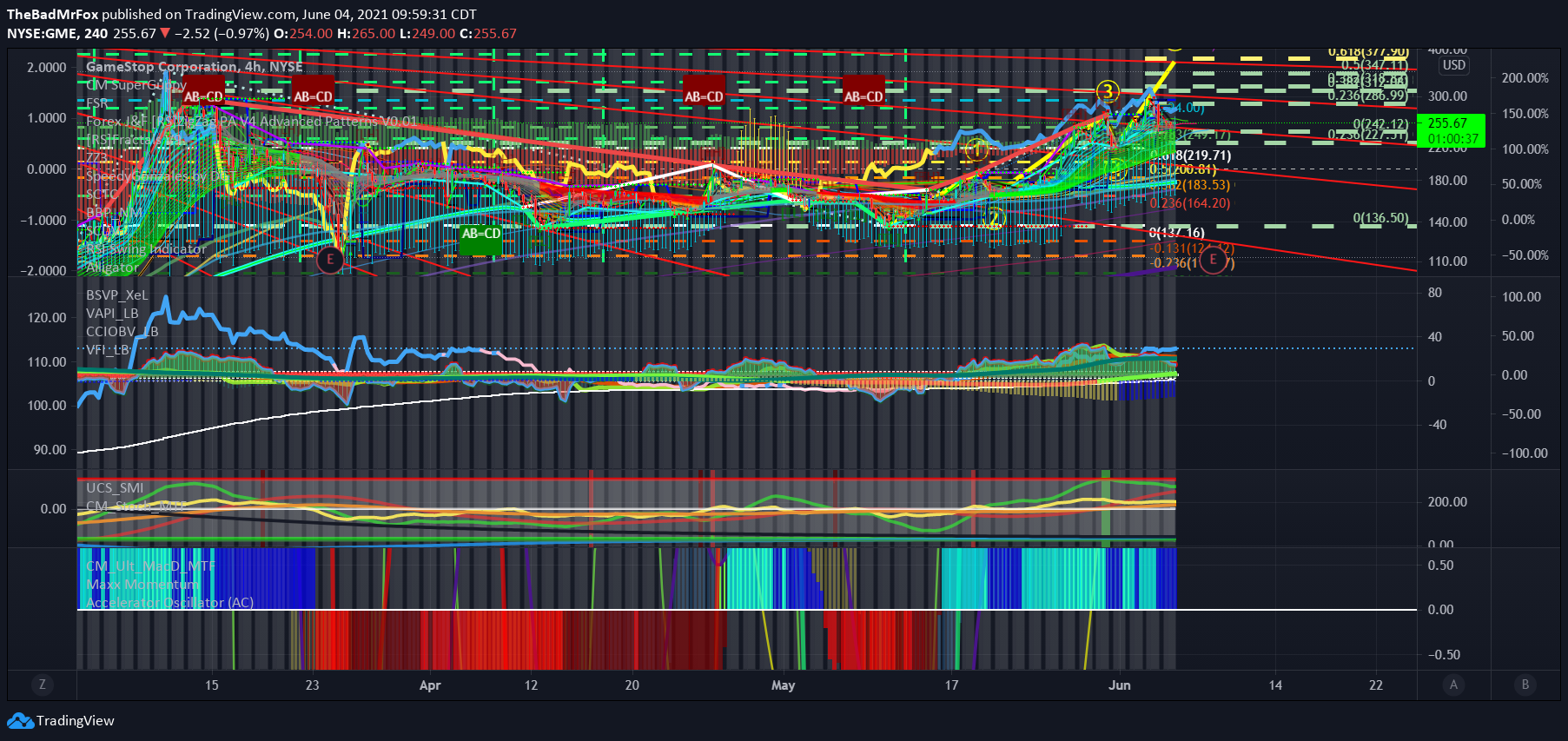Select the yellow wave 2 circle marker
The width and height of the screenshot is (1568, 741).
[x=994, y=218]
